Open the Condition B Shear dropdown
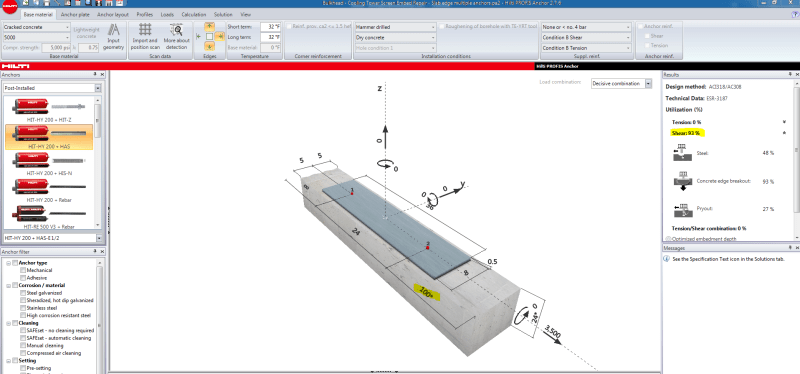Screen dimensions: 800x374 coord(586,37)
